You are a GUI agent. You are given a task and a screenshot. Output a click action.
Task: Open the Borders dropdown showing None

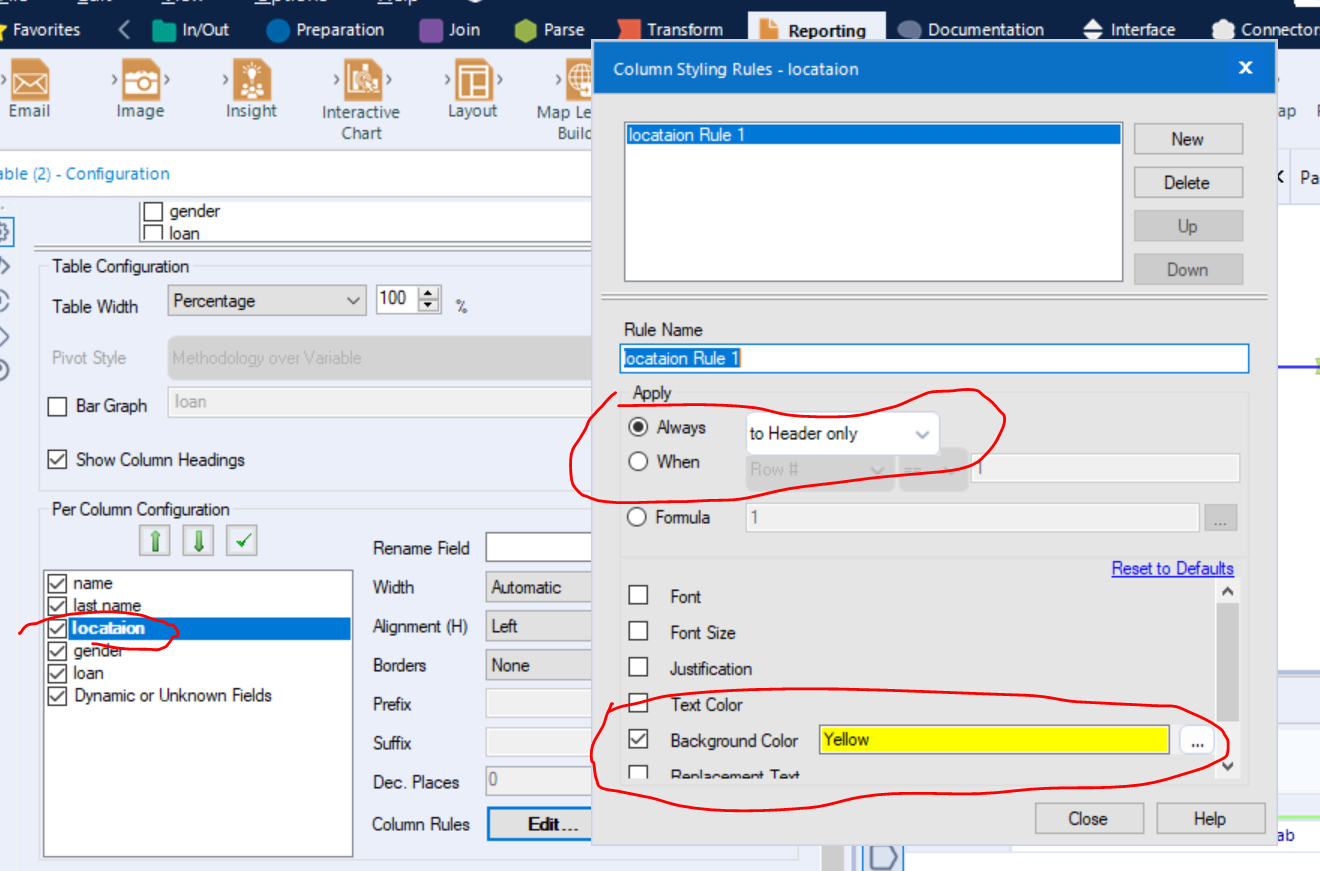pyautogui.click(x=538, y=664)
